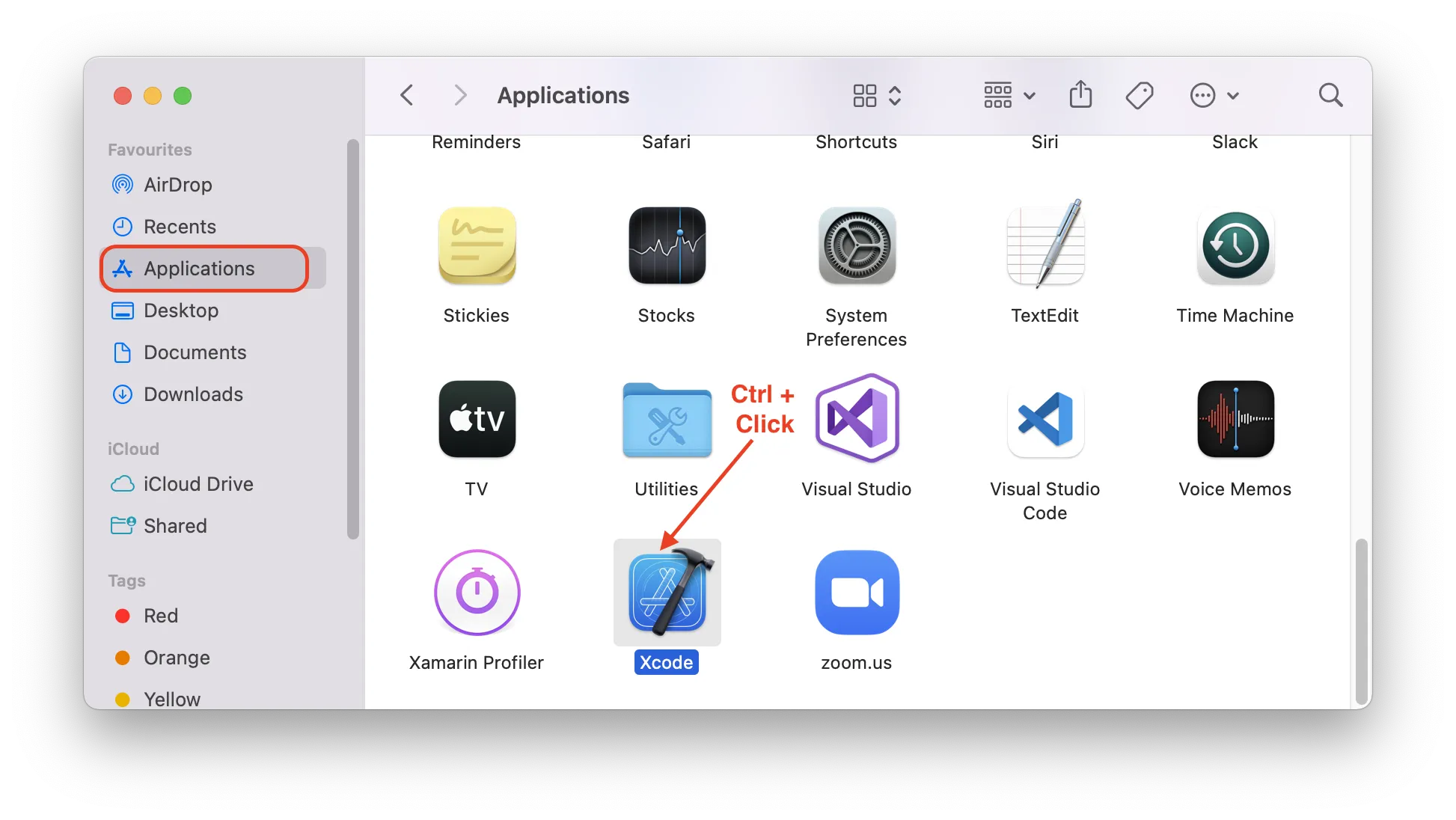Open the search field in Finder

coord(1330,95)
